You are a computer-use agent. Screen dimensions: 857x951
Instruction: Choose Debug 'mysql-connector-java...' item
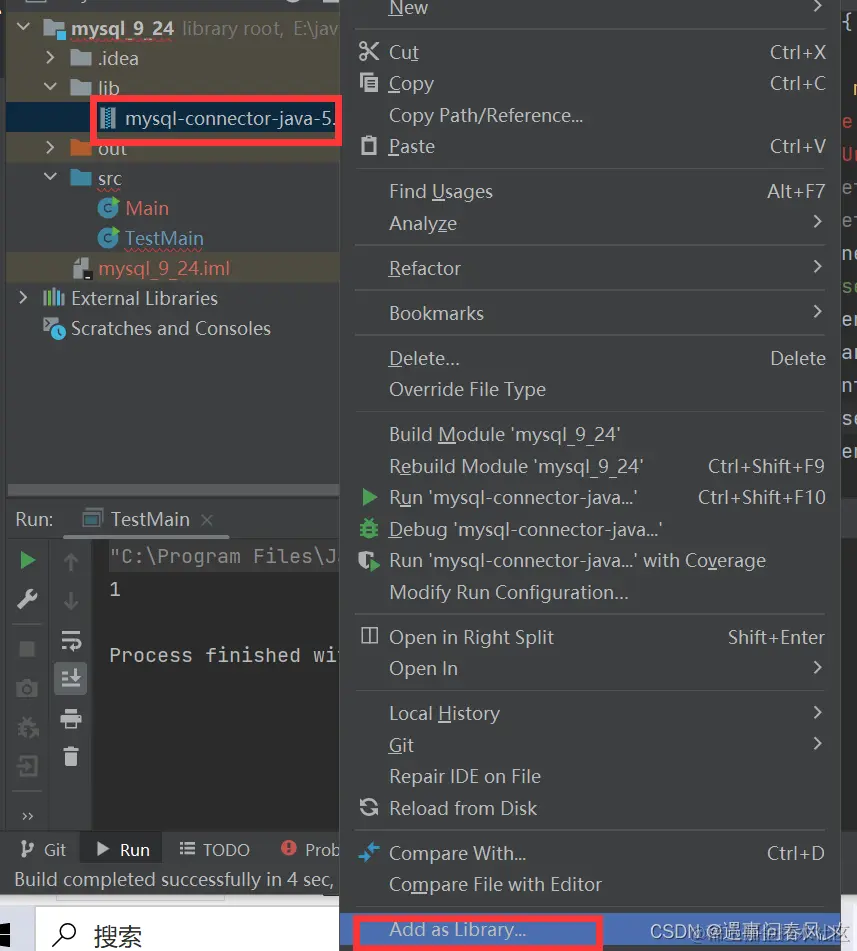pyautogui.click(x=590, y=529)
